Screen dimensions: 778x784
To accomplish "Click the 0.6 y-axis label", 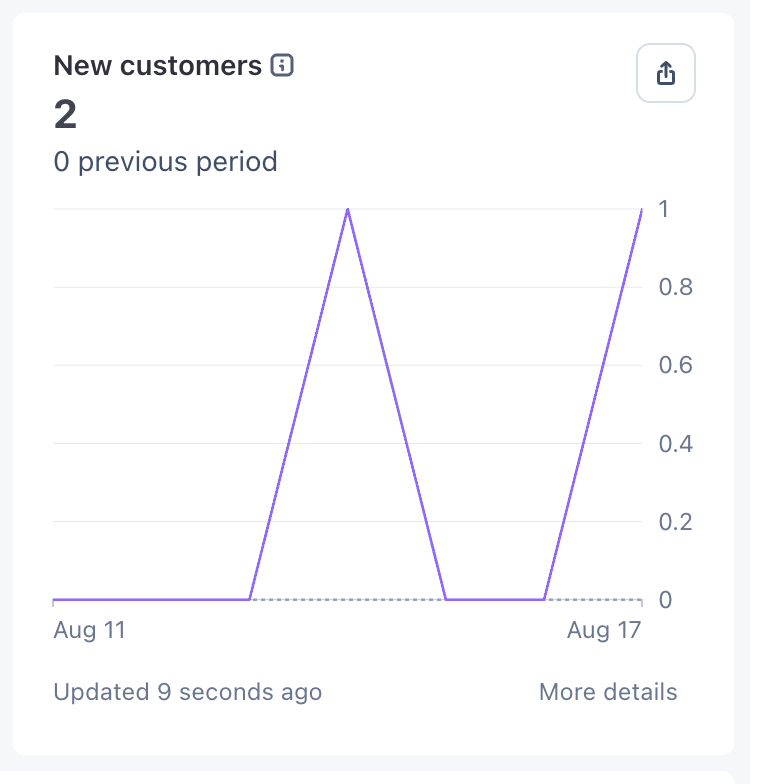I will tap(676, 365).
